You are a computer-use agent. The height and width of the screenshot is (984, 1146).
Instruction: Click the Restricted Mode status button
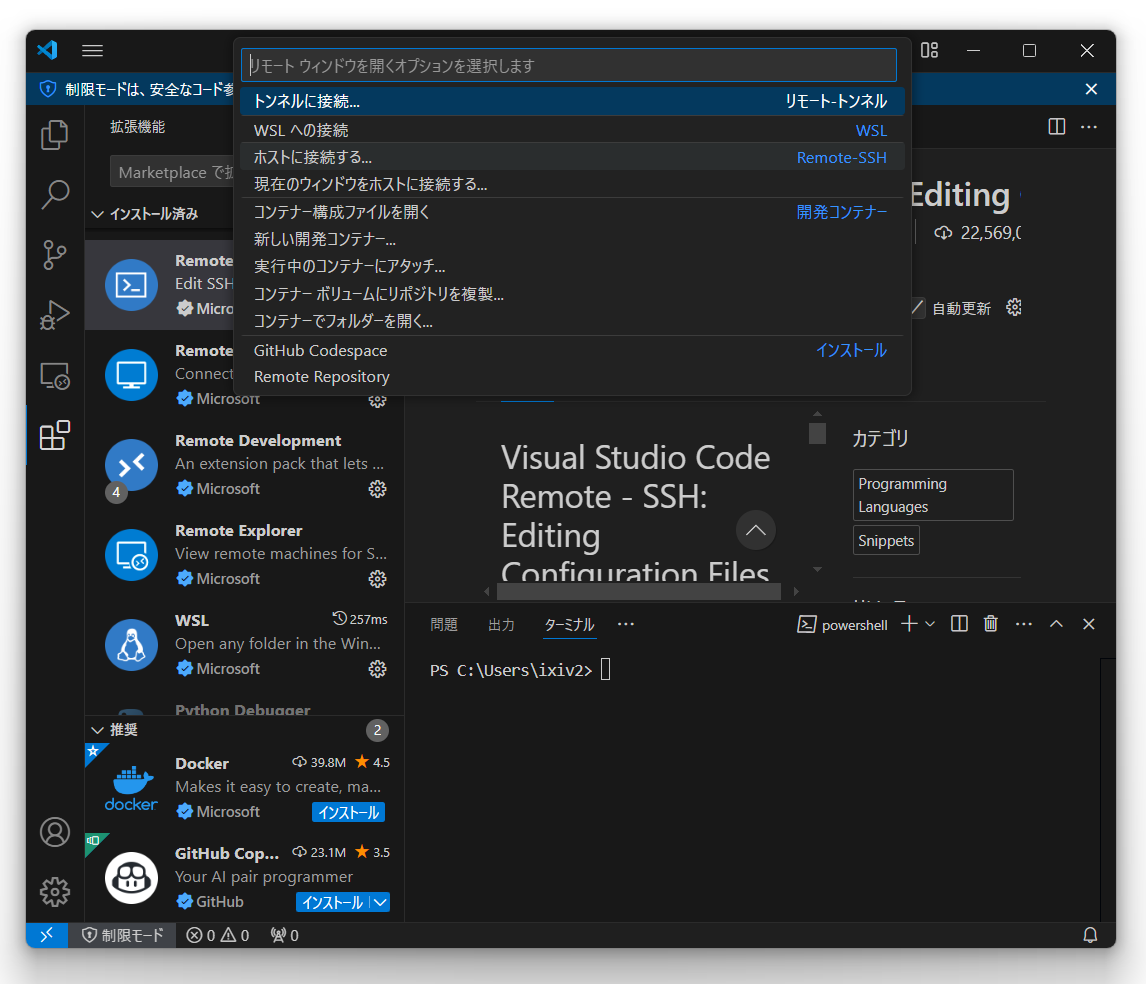pos(122,935)
